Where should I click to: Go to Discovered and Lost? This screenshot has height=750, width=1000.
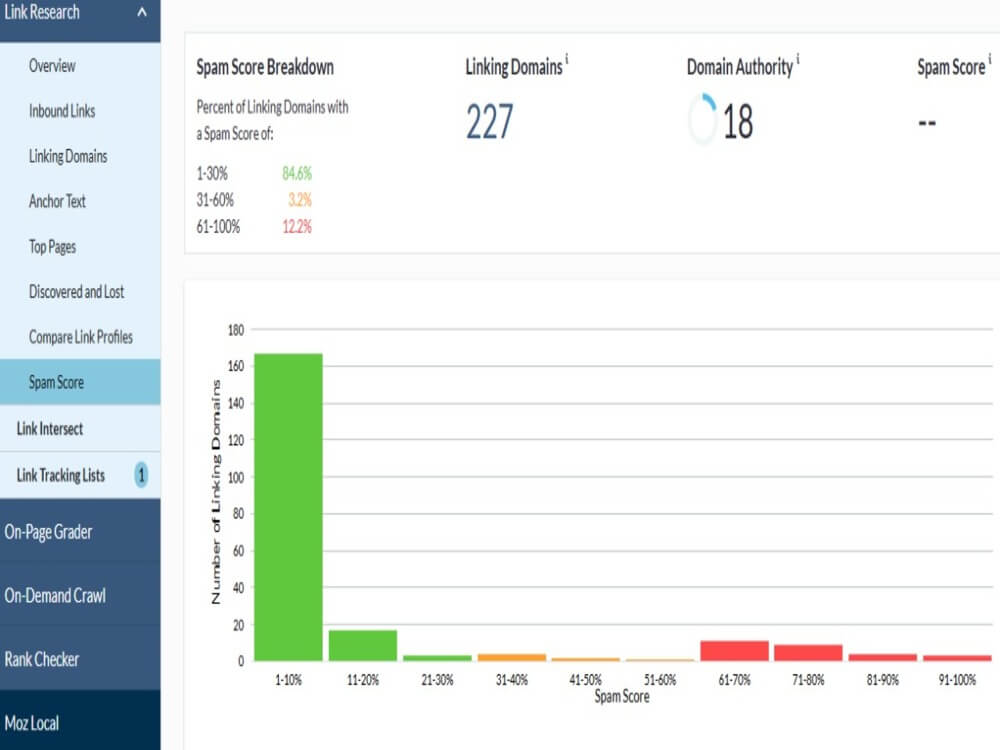click(x=77, y=292)
